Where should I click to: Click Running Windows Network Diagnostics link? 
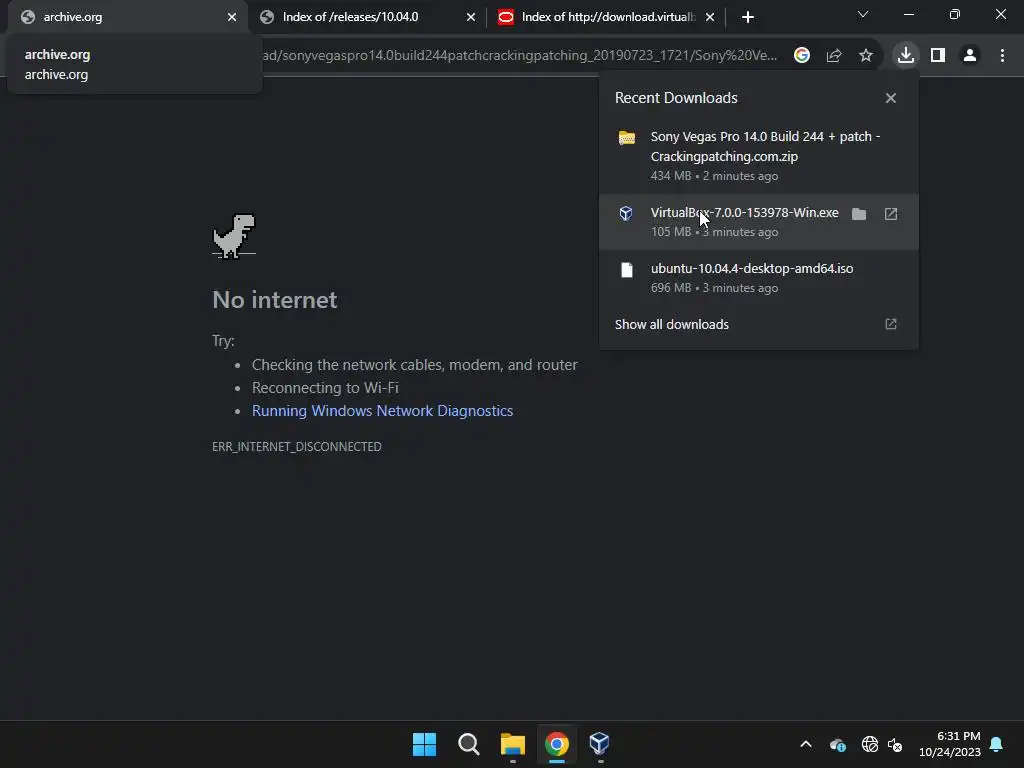(383, 411)
